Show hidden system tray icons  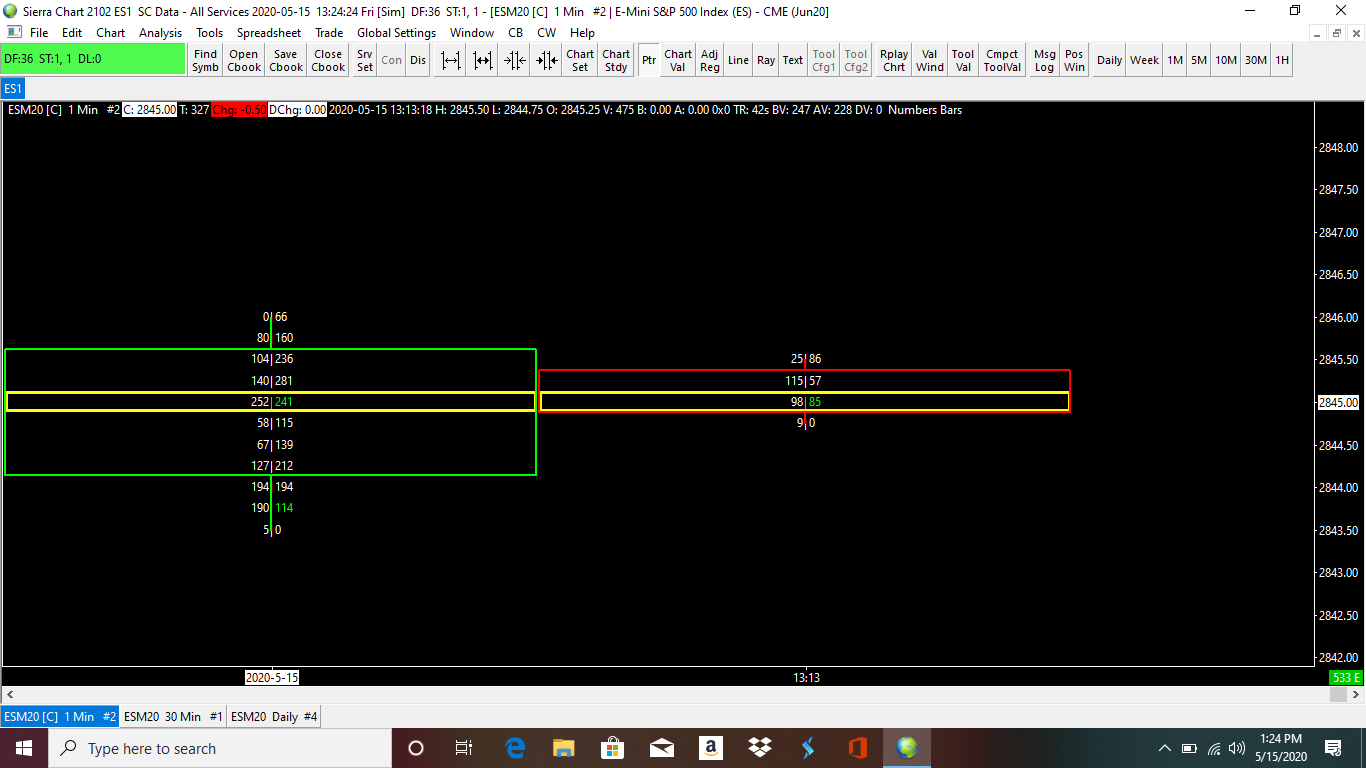[x=1165, y=748]
